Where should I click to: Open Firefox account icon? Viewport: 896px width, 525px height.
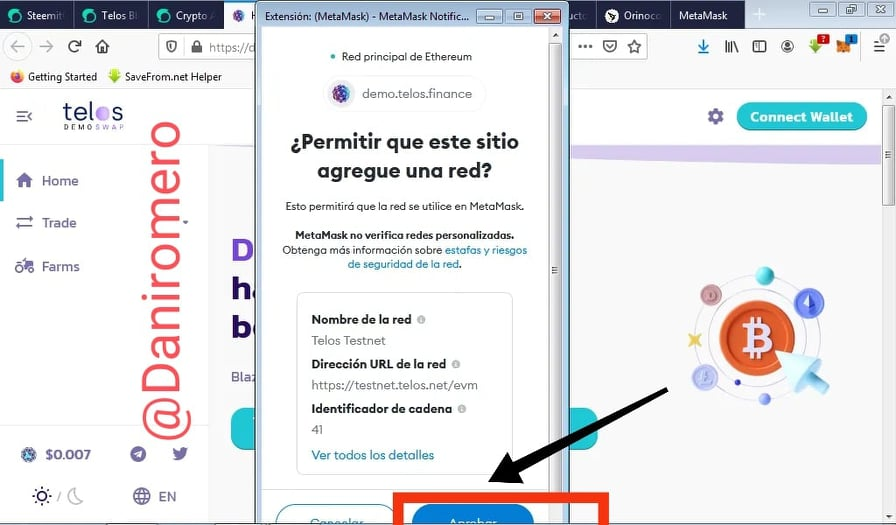[x=787, y=46]
